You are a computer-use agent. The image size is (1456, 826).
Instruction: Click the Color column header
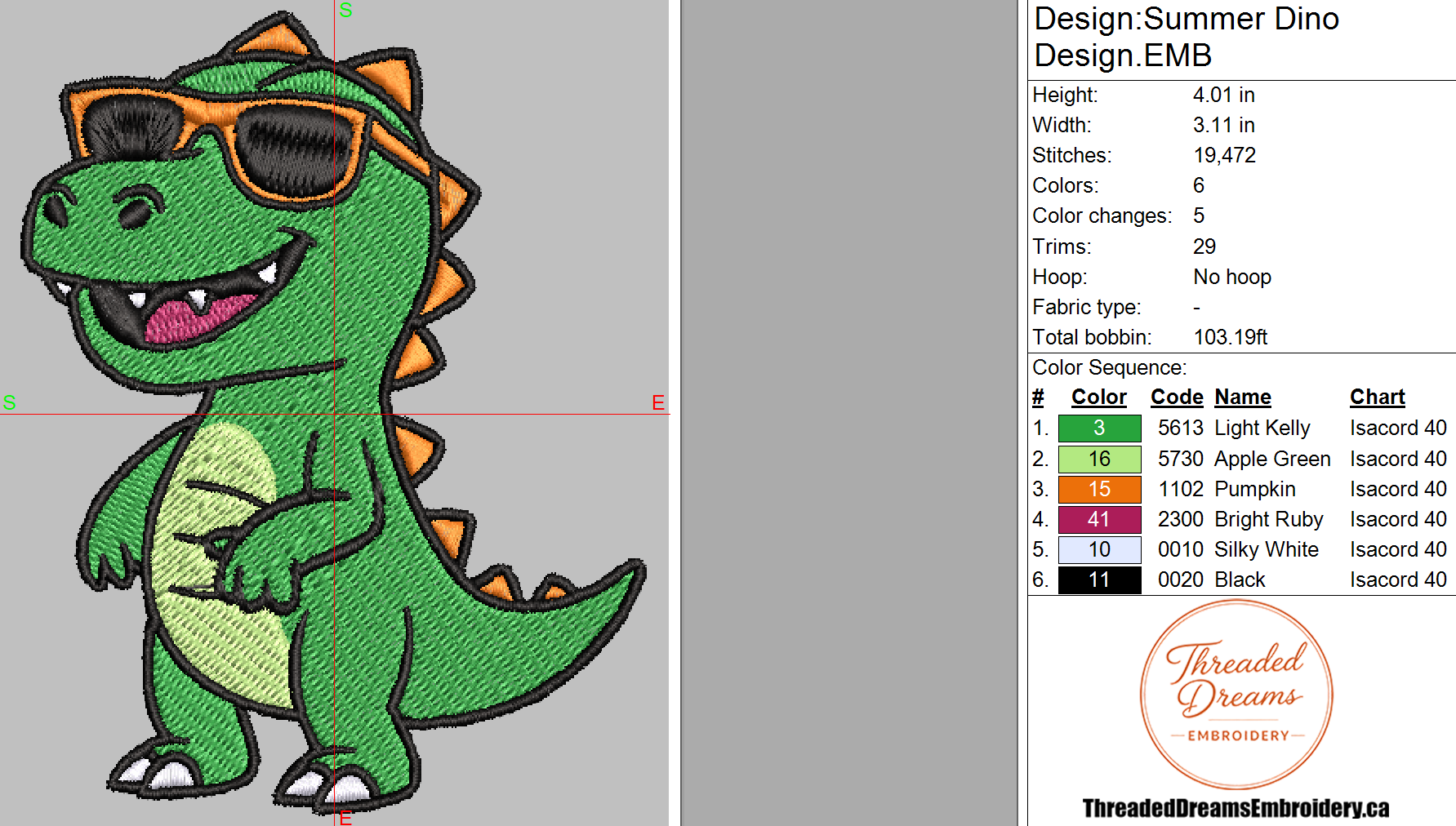point(1098,397)
